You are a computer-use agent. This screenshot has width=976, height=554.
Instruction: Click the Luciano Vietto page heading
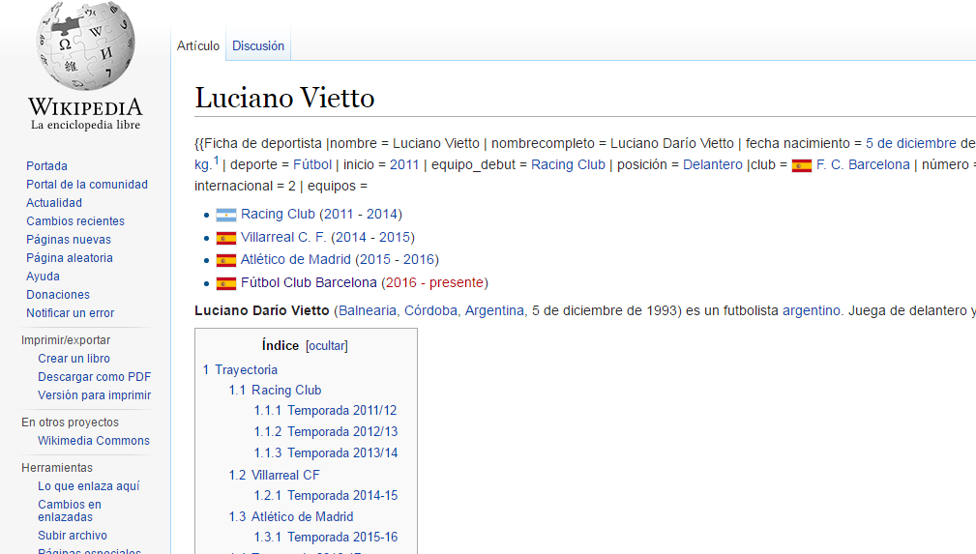coord(284,98)
